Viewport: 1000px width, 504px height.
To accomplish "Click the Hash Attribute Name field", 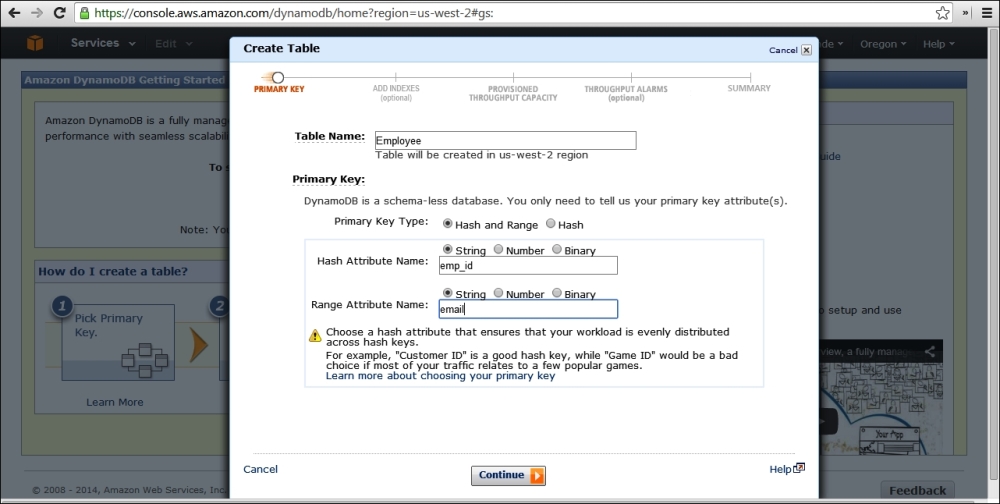I will pos(528,265).
